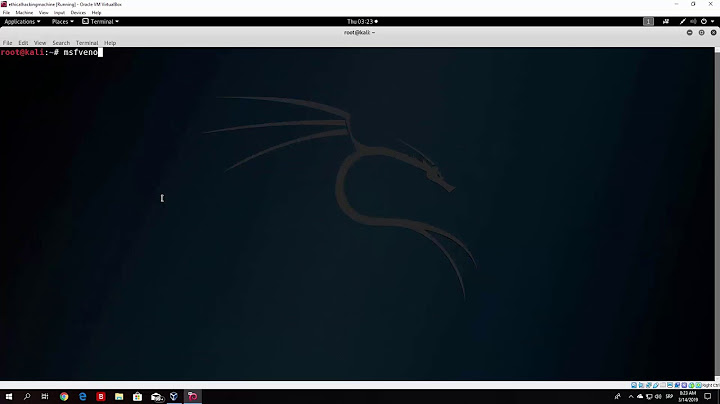Click the Windows network tray icon

click(649, 397)
